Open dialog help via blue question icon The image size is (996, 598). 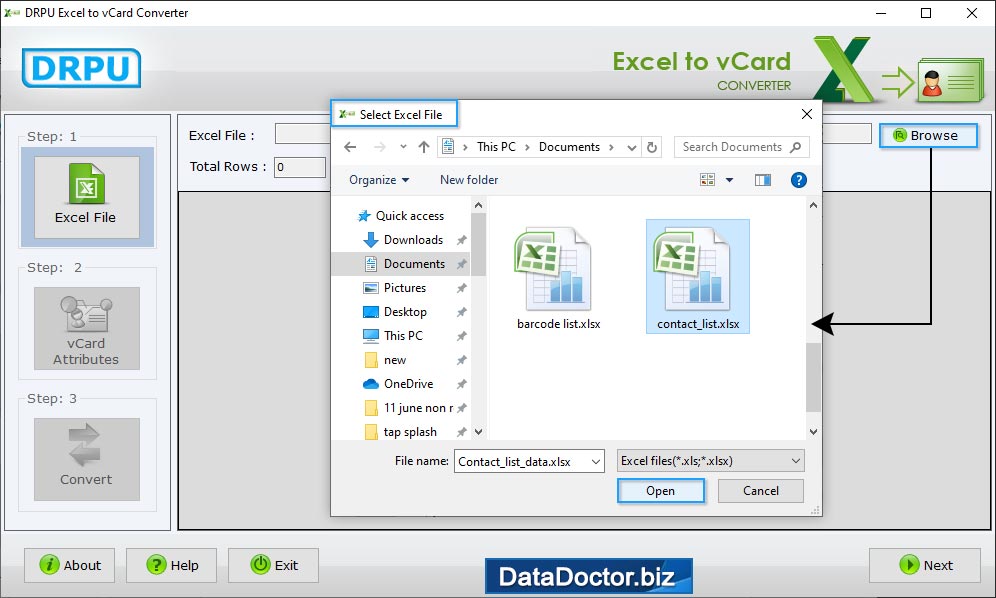pyautogui.click(x=798, y=180)
